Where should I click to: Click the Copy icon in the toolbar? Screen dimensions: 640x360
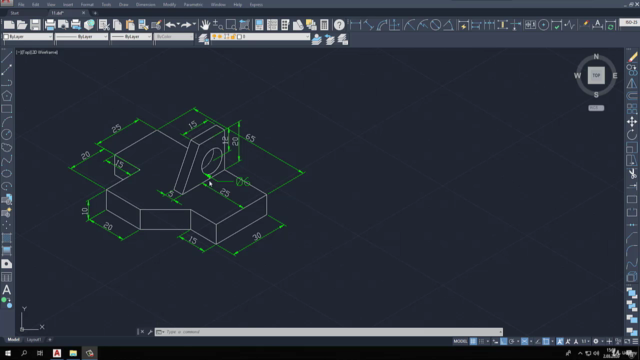coord(117,25)
